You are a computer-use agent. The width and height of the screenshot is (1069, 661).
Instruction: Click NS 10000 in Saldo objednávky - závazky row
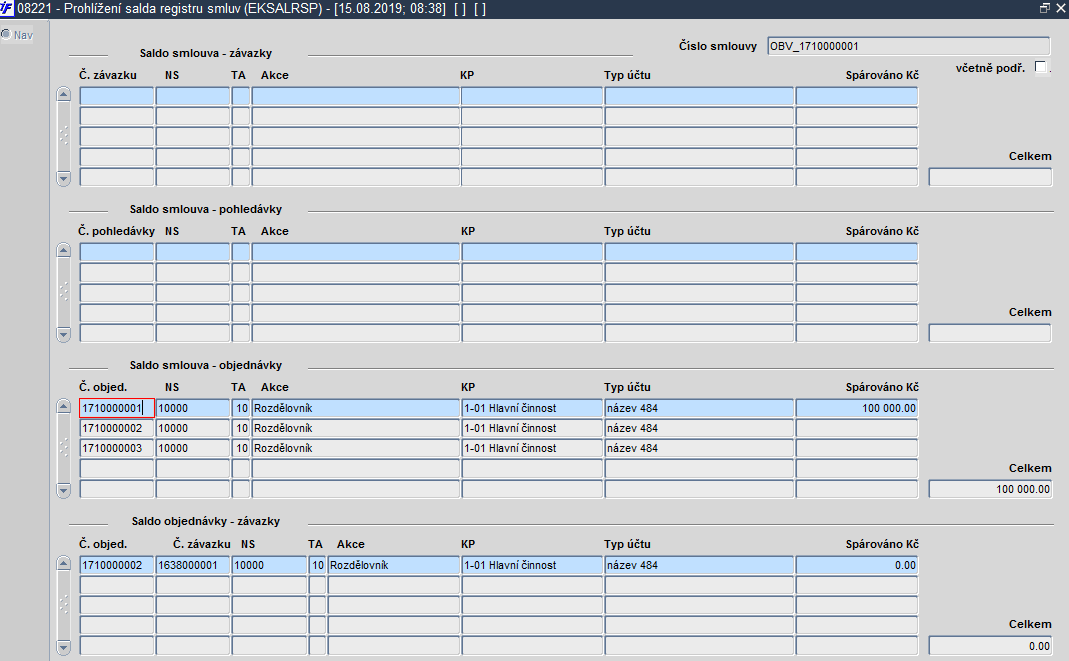point(269,565)
